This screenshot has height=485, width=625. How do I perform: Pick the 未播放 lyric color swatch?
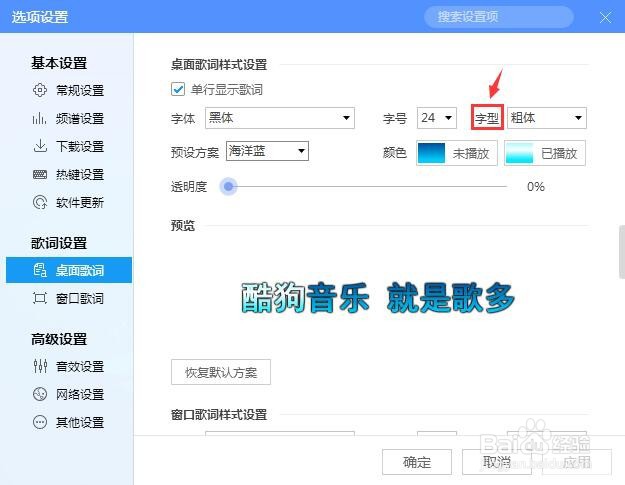(457, 153)
